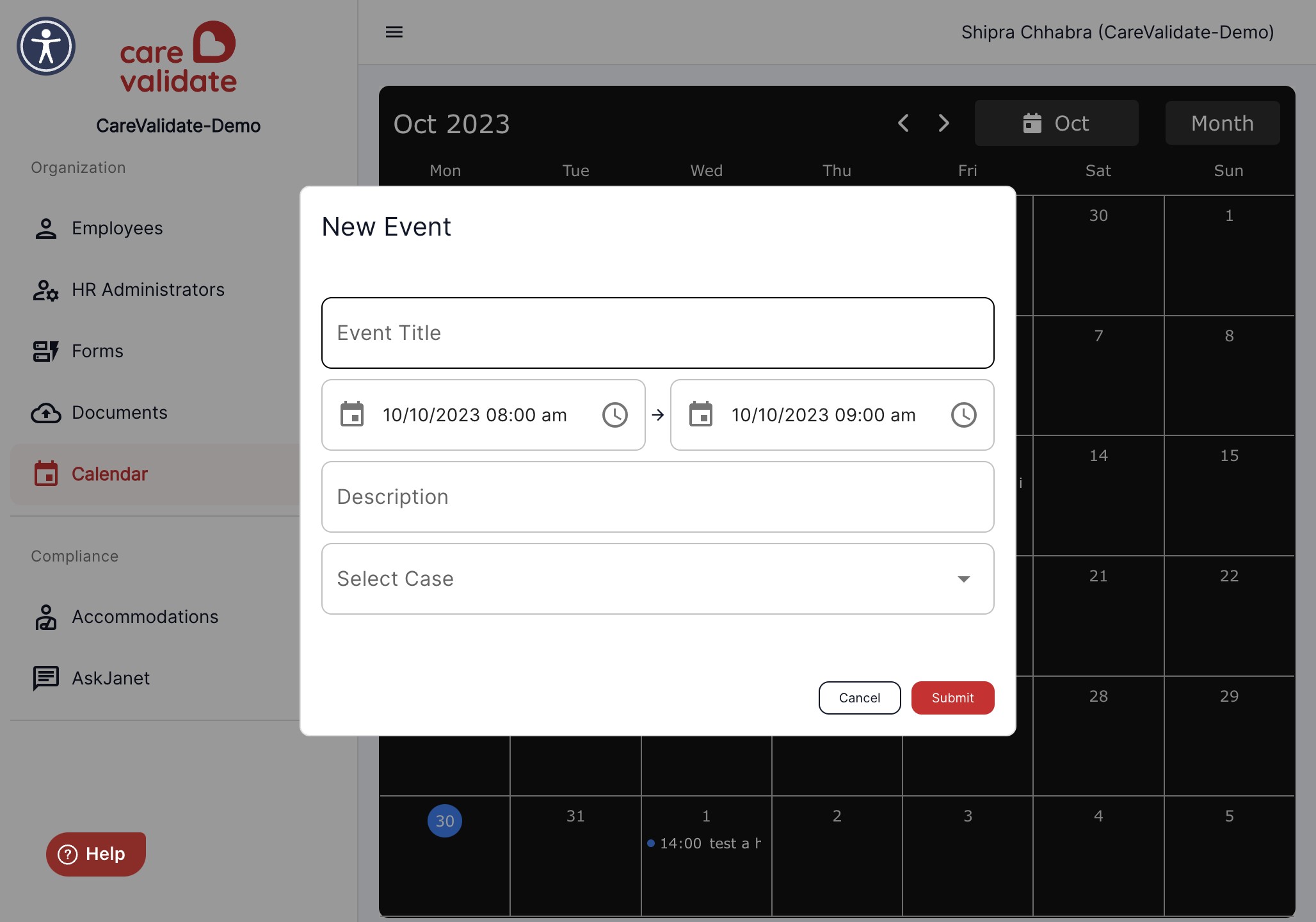
Task: Select Saturday 28 on the calendar
Action: 1098,697
